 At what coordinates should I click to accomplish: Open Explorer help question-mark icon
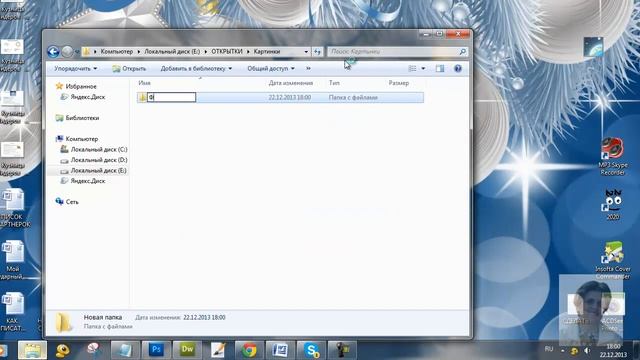coord(458,69)
